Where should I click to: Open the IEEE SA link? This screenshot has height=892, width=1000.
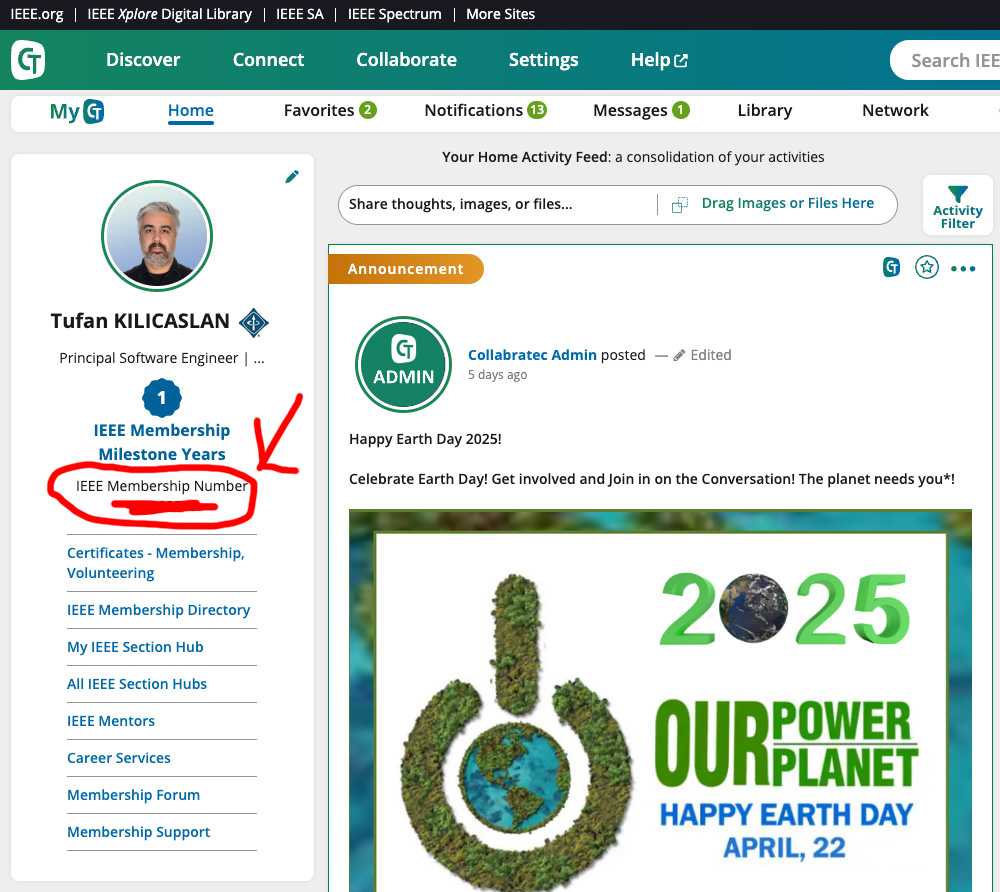(300, 14)
